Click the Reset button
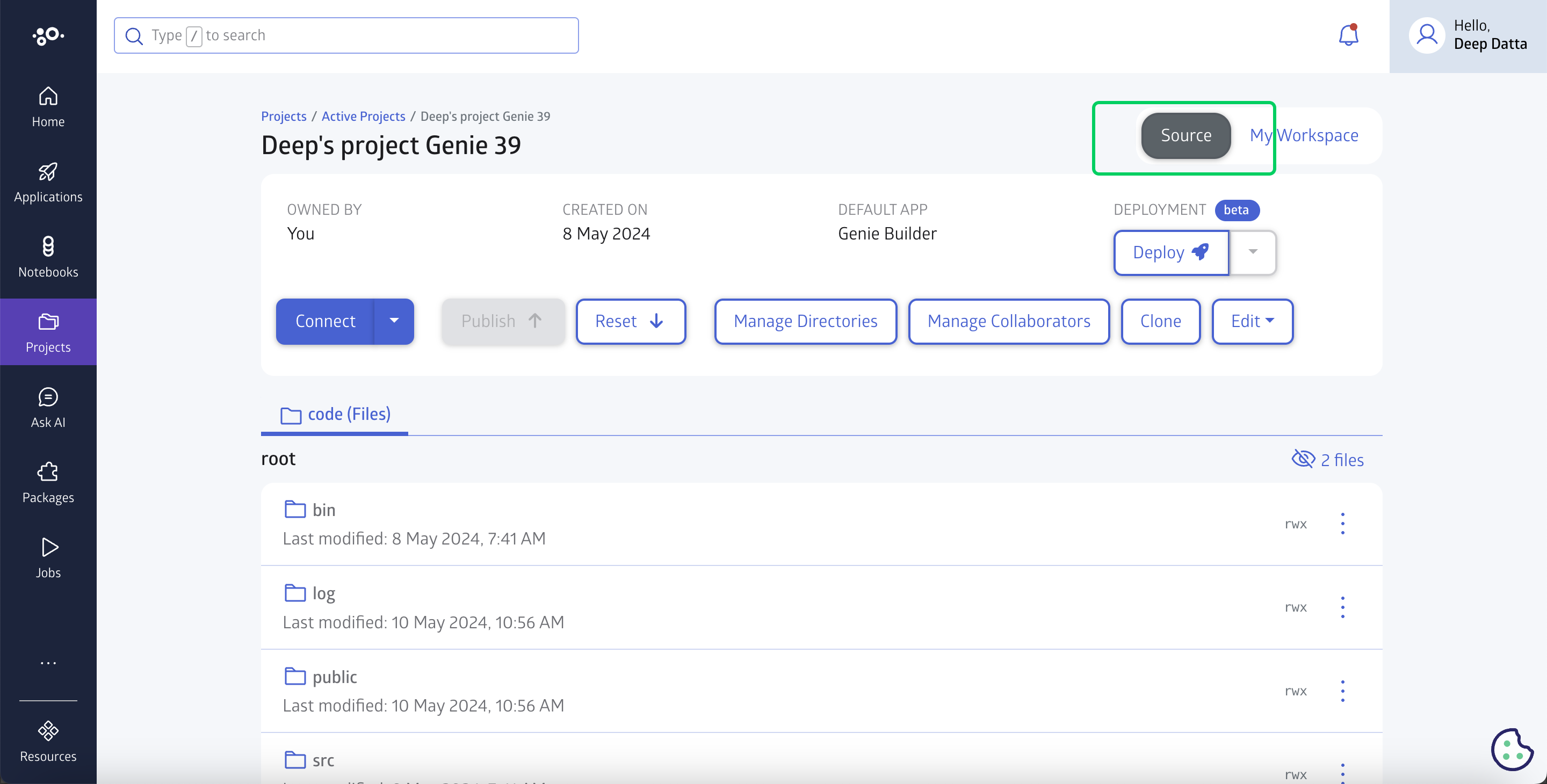Screen dimensions: 1547x784 [x=631, y=321]
